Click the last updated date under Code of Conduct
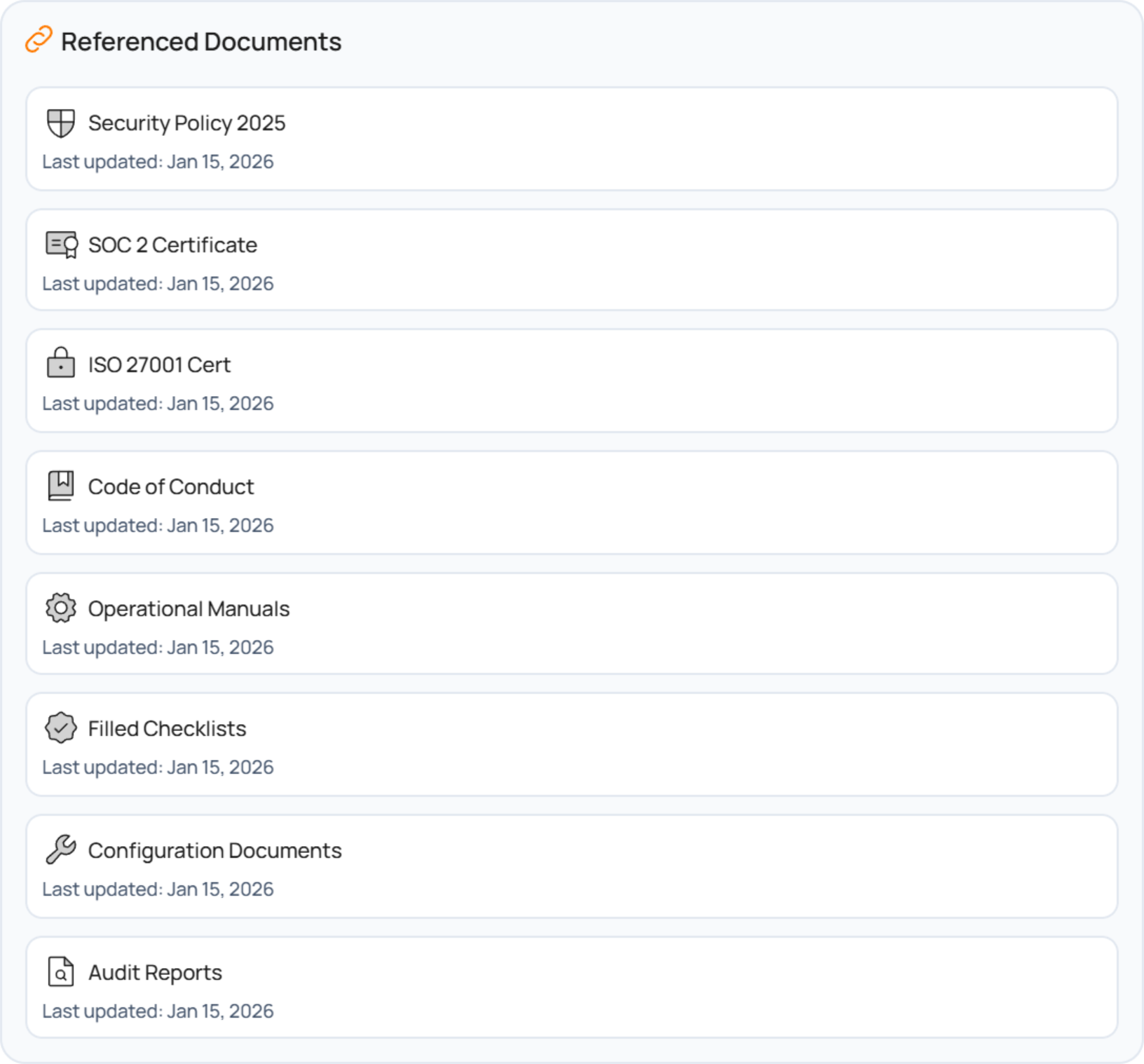Screen dimensions: 1144x1064 (158, 526)
